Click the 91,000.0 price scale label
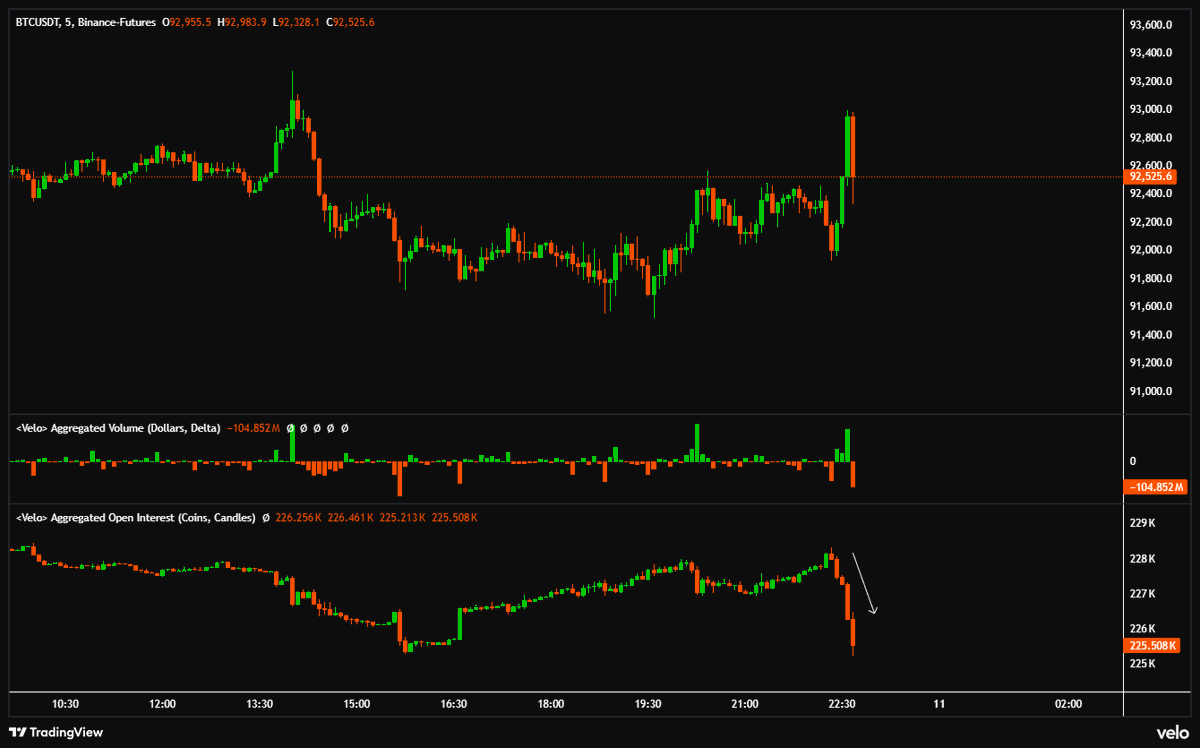1200x748 pixels. 1150,391
